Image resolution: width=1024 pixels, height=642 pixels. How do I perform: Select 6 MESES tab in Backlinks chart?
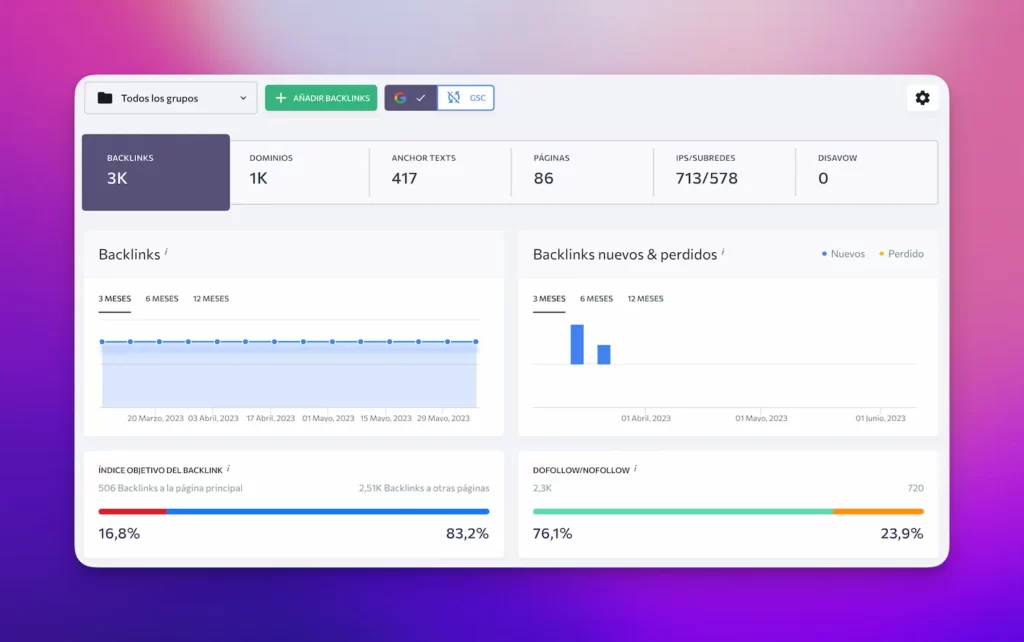(x=162, y=298)
